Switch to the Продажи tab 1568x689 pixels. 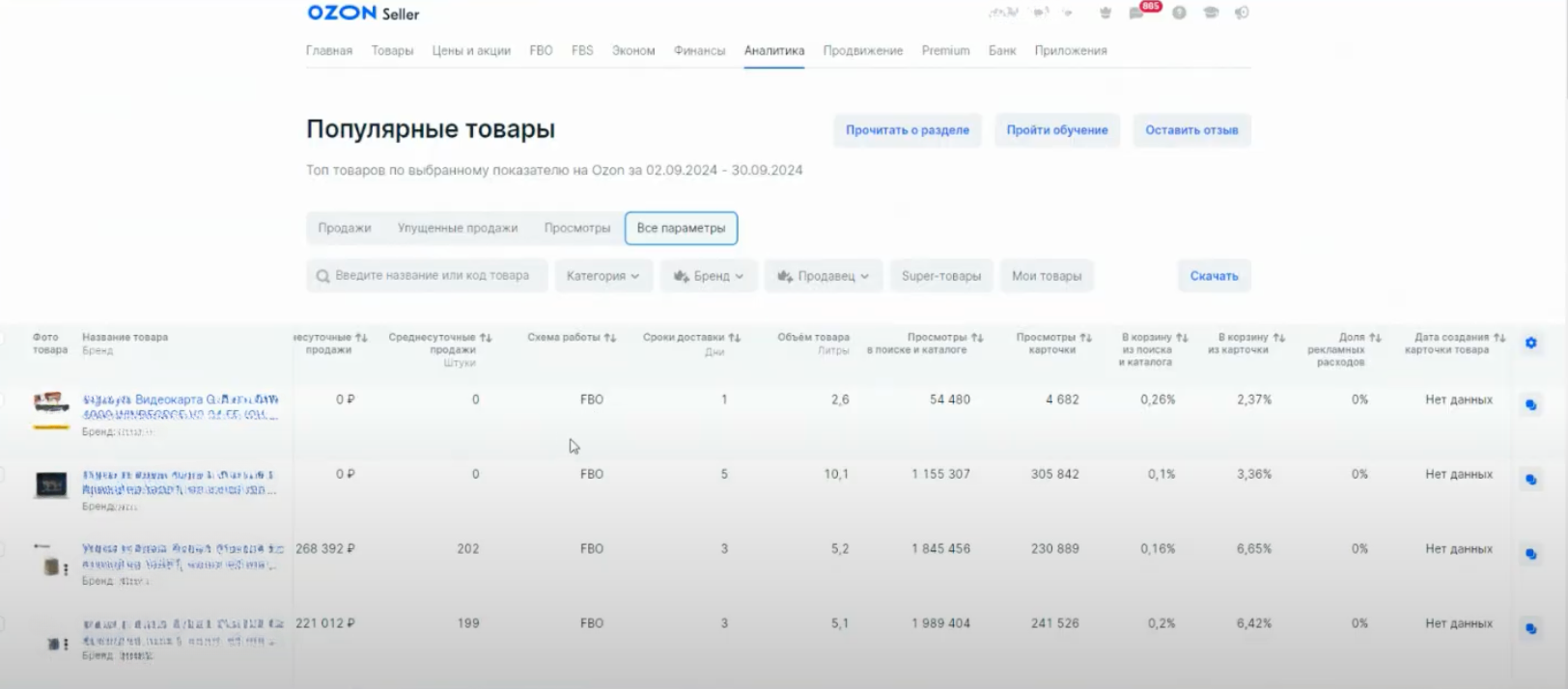pyautogui.click(x=345, y=228)
